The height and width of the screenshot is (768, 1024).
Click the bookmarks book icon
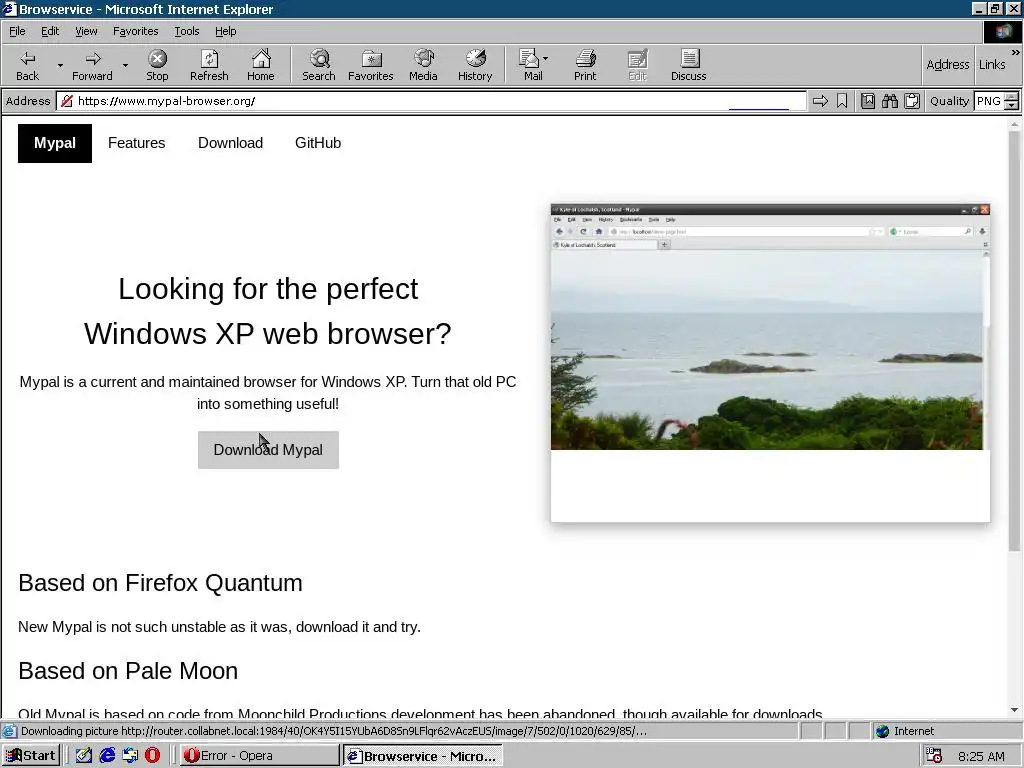click(868, 101)
